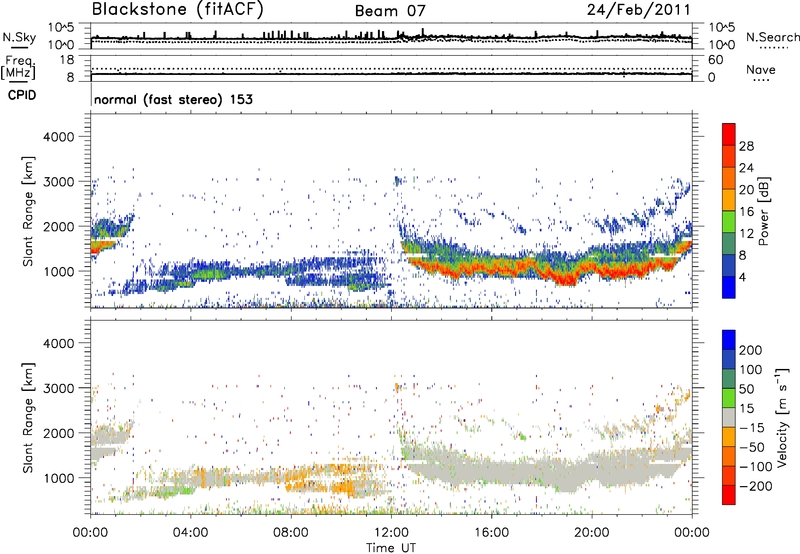The width and height of the screenshot is (800, 554).
Task: Click the 20:00 time axis tick label
Action: [x=591, y=533]
